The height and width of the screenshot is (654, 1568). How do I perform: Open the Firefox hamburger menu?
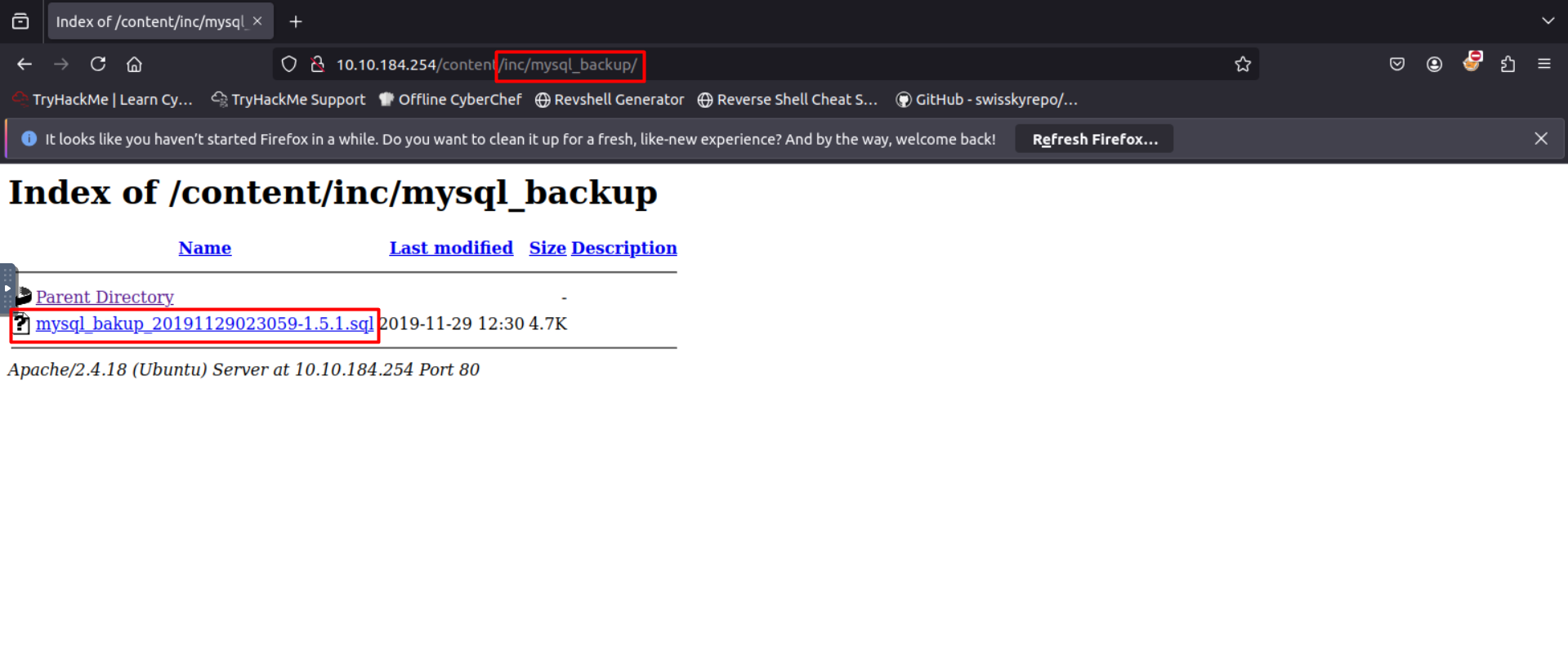tap(1543, 64)
